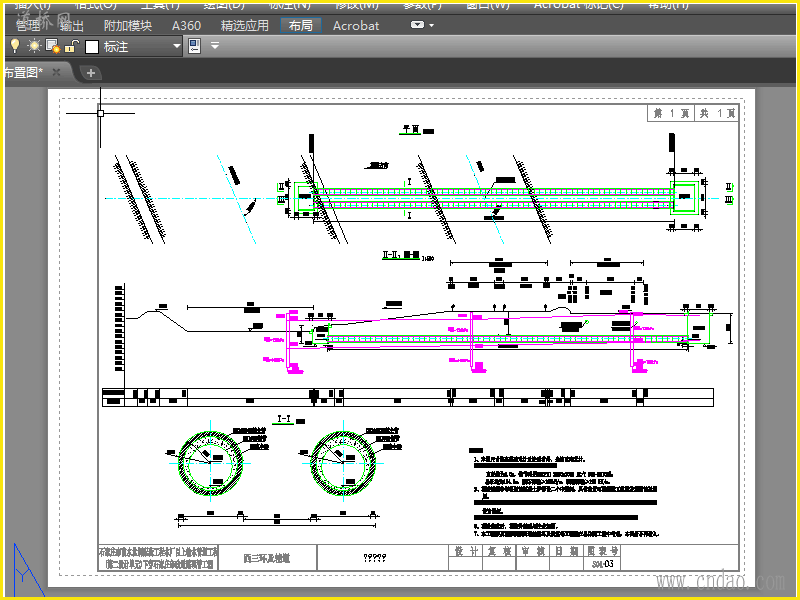Viewport: 800px width, 600px height.
Task: Click the layer list dropdown arrow
Action: [177, 46]
